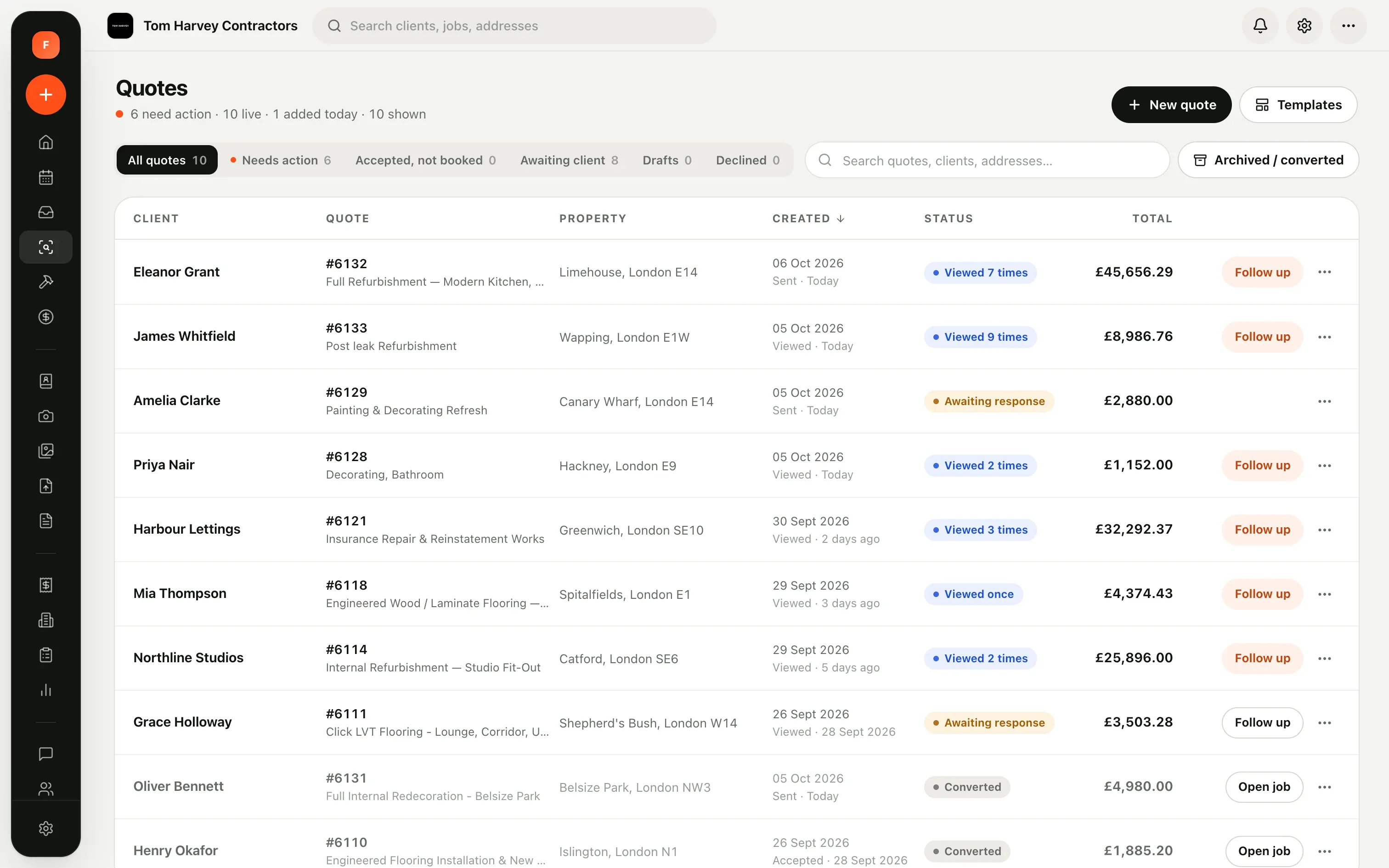
Task: Open the chat message icon in sidebar
Action: (46, 754)
